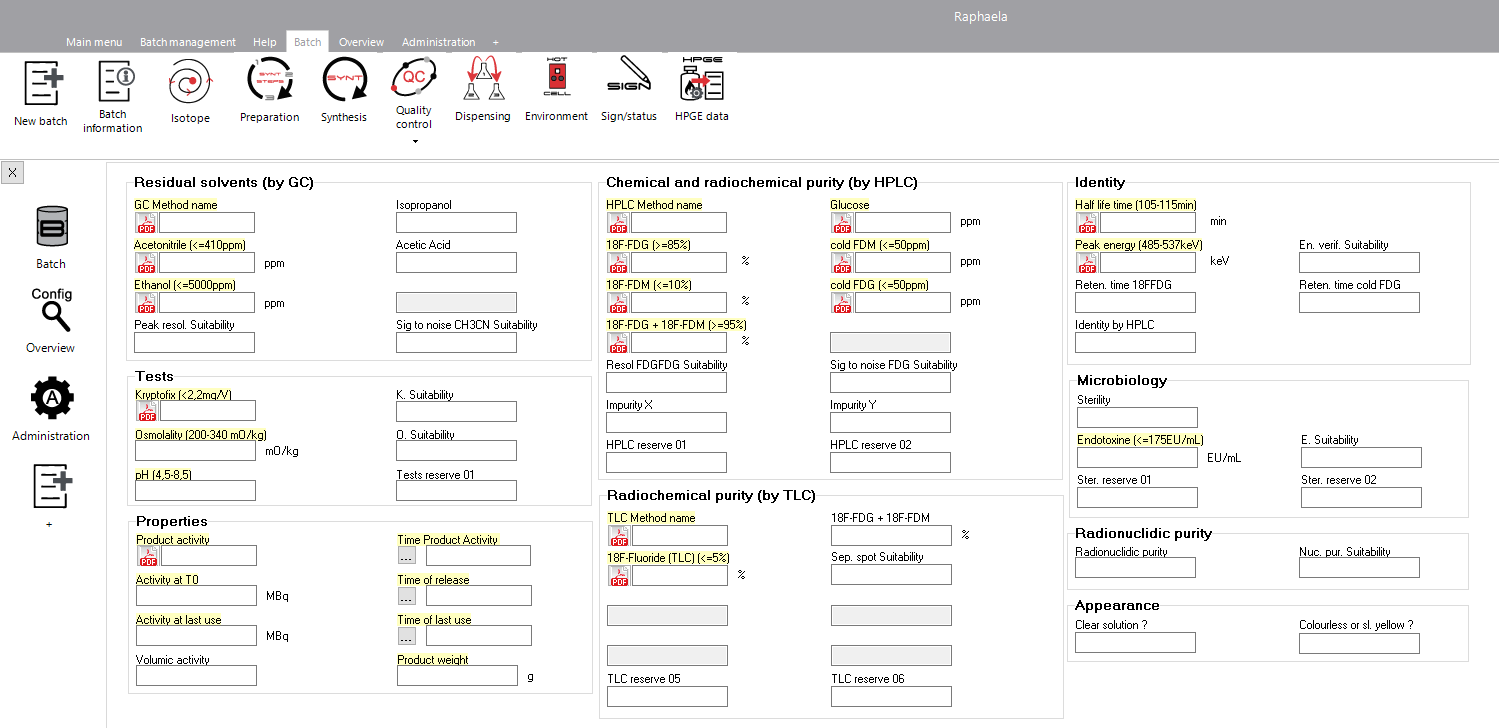Open time picker for Time of last use
1499x728 pixels.
point(407,636)
